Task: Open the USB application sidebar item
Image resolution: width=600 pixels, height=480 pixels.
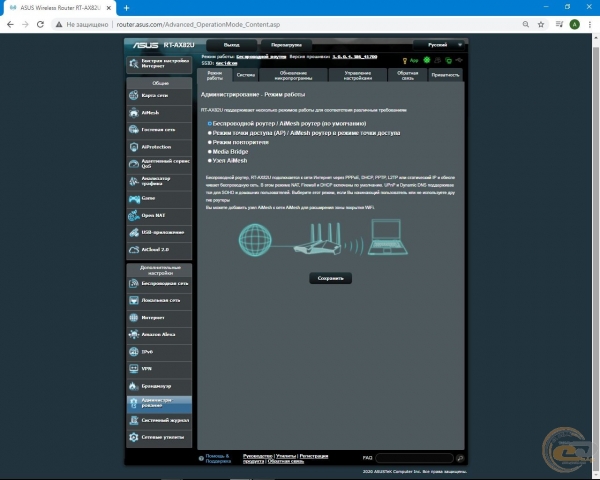Action: [x=159, y=232]
